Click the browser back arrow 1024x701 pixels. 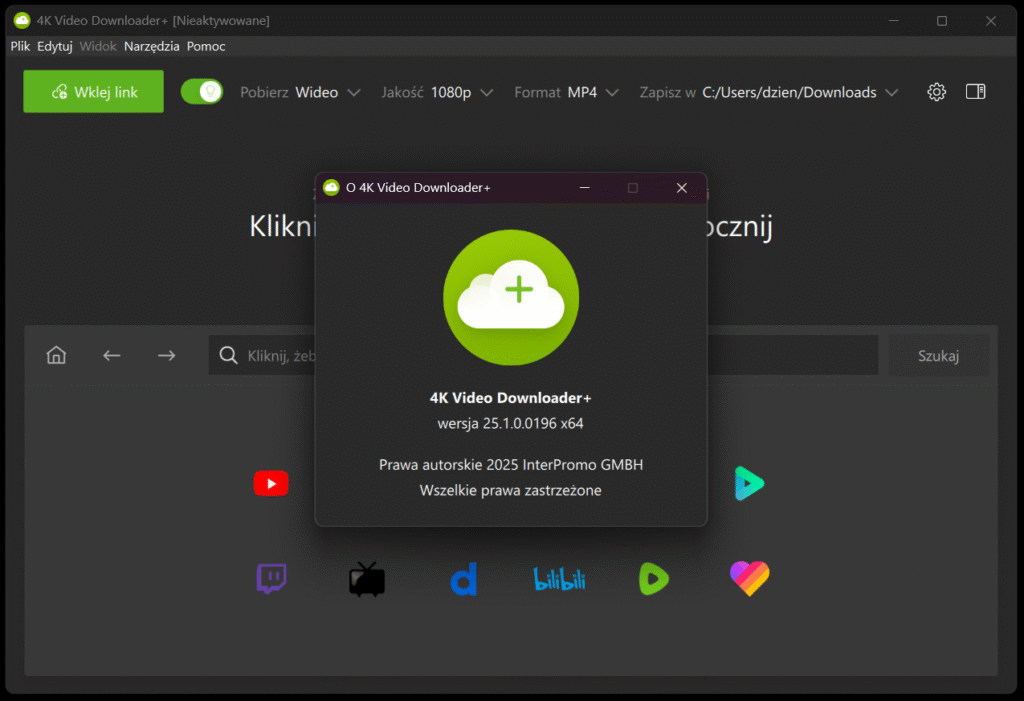[x=112, y=355]
